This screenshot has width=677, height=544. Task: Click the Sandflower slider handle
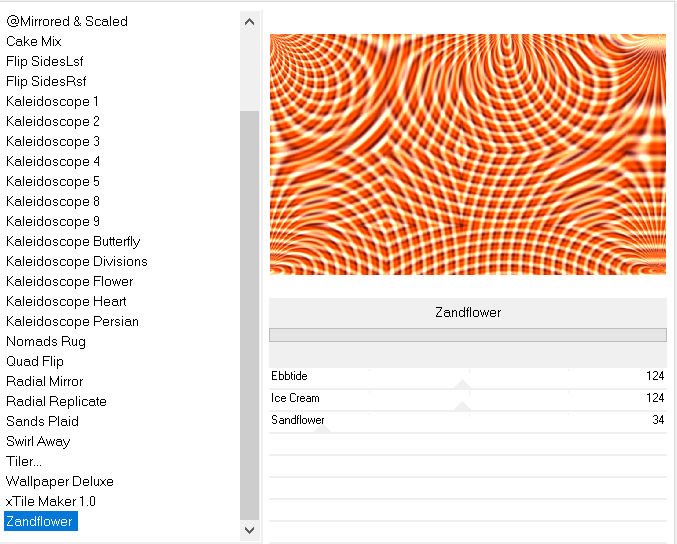click(x=325, y=428)
